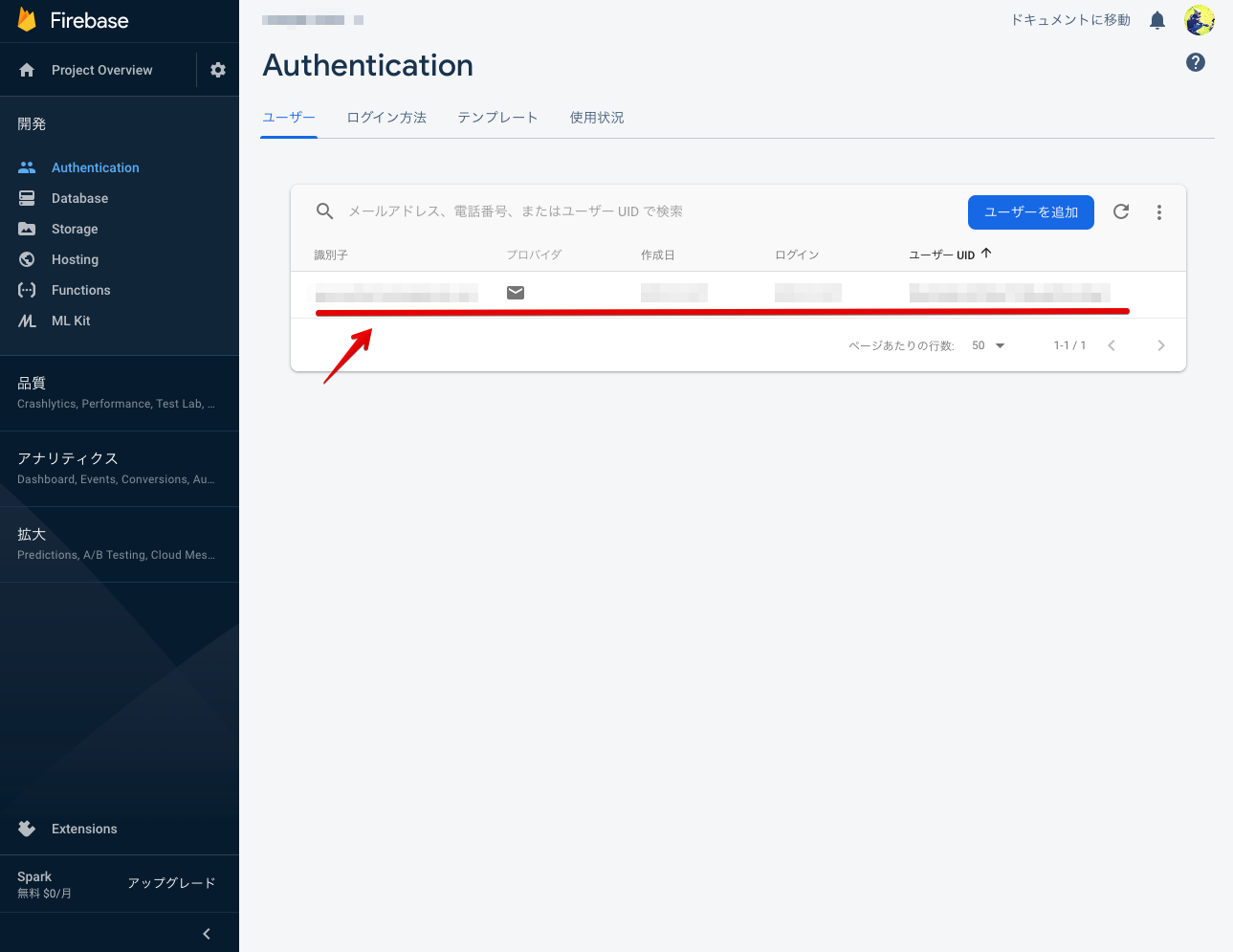Sort by ユーザー UID arrow icon
Viewport: 1233px width, 952px height.
[x=986, y=254]
